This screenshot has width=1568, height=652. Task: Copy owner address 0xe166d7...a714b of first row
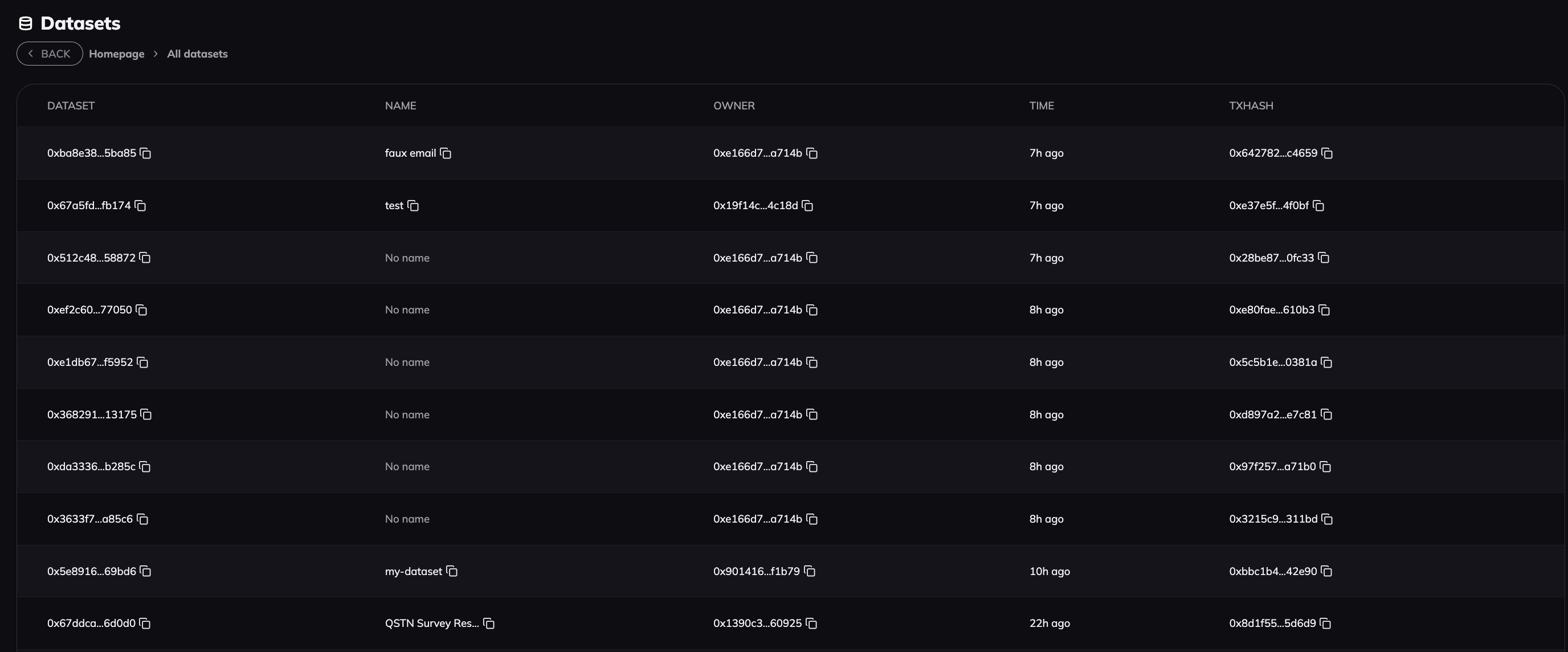(x=812, y=153)
